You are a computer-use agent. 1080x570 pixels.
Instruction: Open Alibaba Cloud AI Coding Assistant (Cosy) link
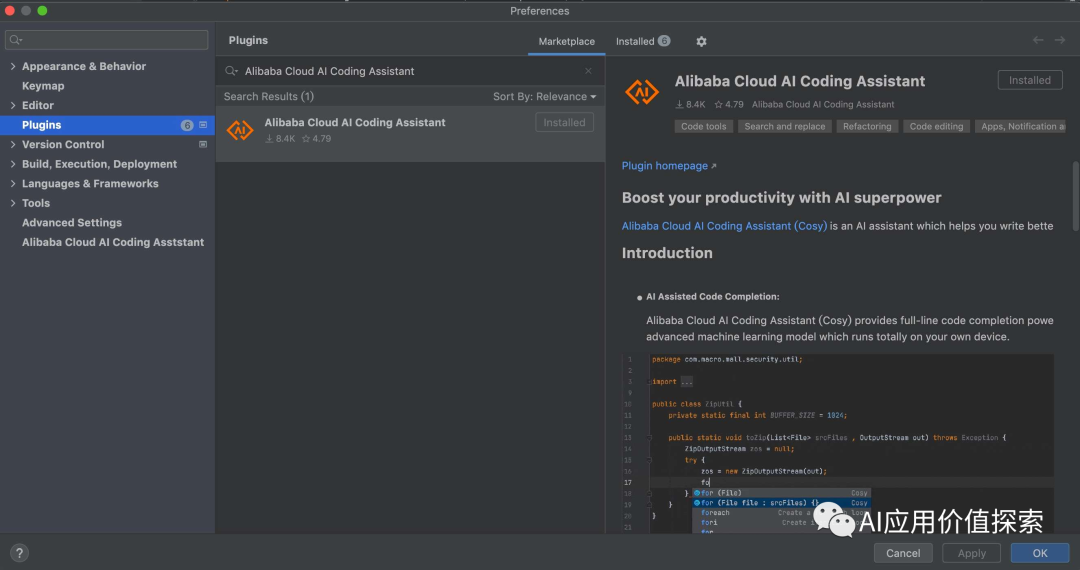[724, 226]
